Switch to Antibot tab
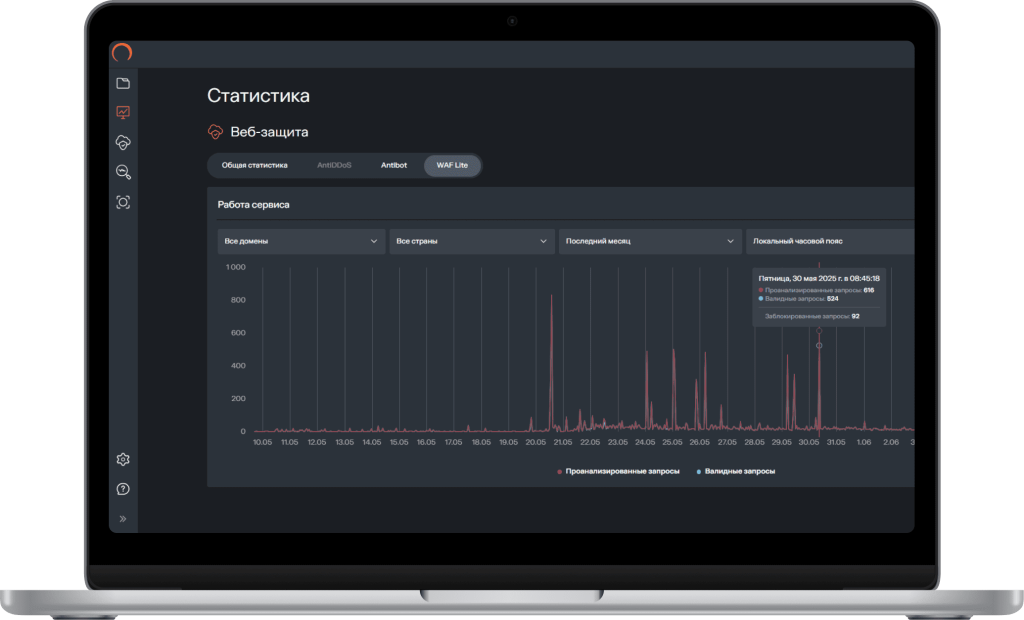This screenshot has width=1024, height=620. 394,165
